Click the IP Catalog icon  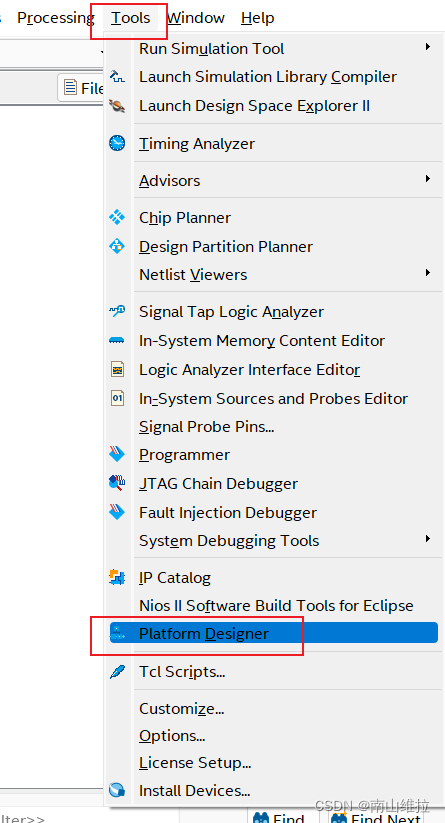(x=117, y=578)
